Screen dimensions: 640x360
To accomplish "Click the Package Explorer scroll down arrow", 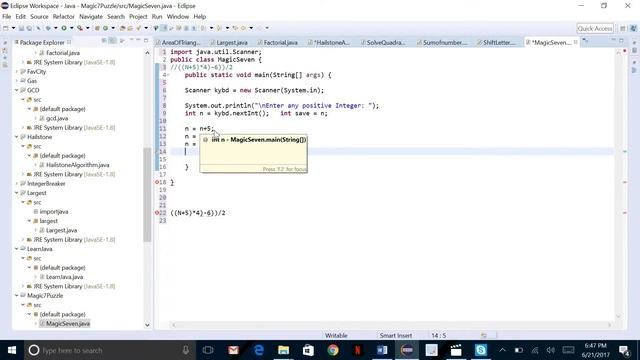I will [x=147, y=325].
